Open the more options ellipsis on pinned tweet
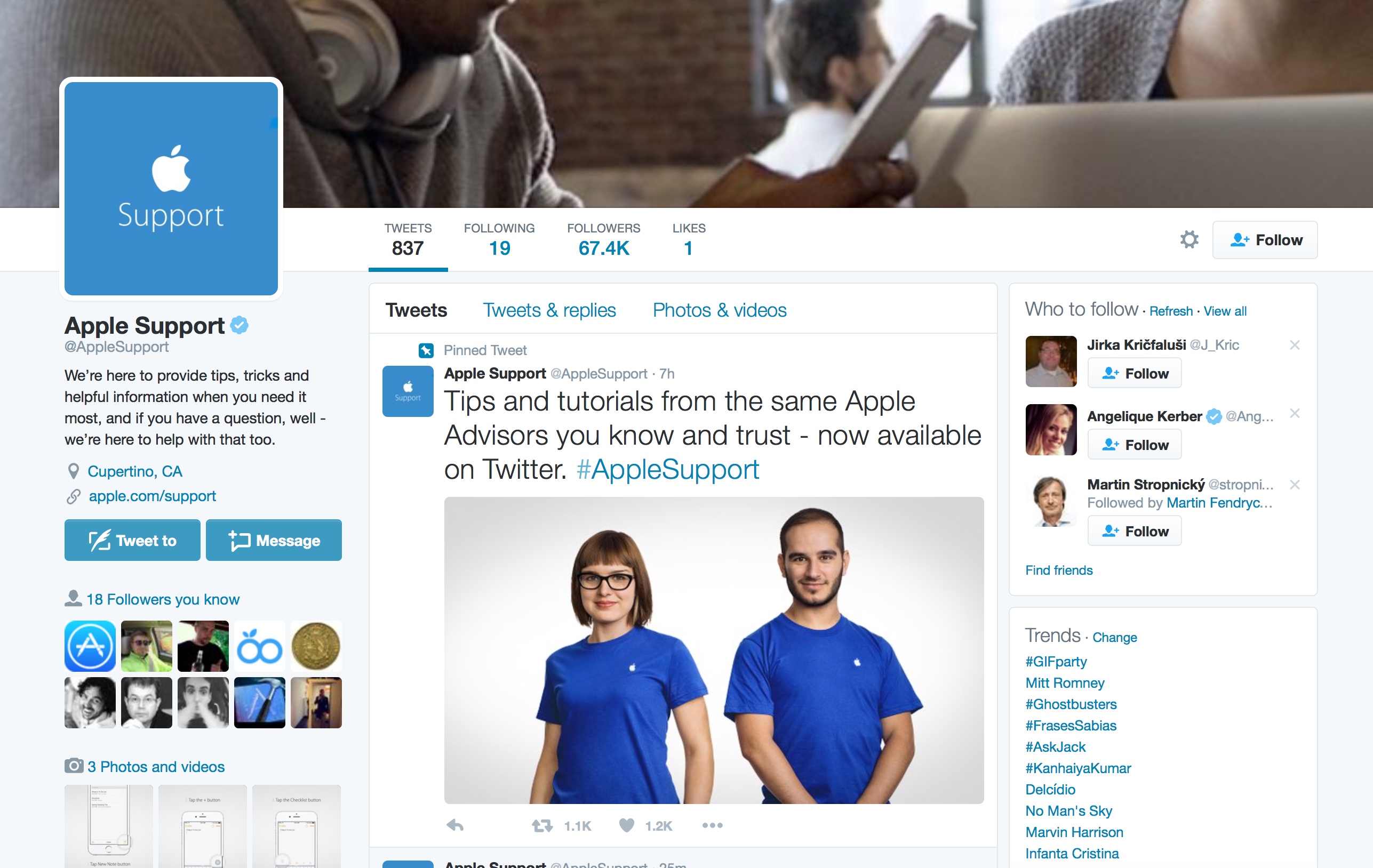This screenshot has height=868, width=1373. pos(712,825)
